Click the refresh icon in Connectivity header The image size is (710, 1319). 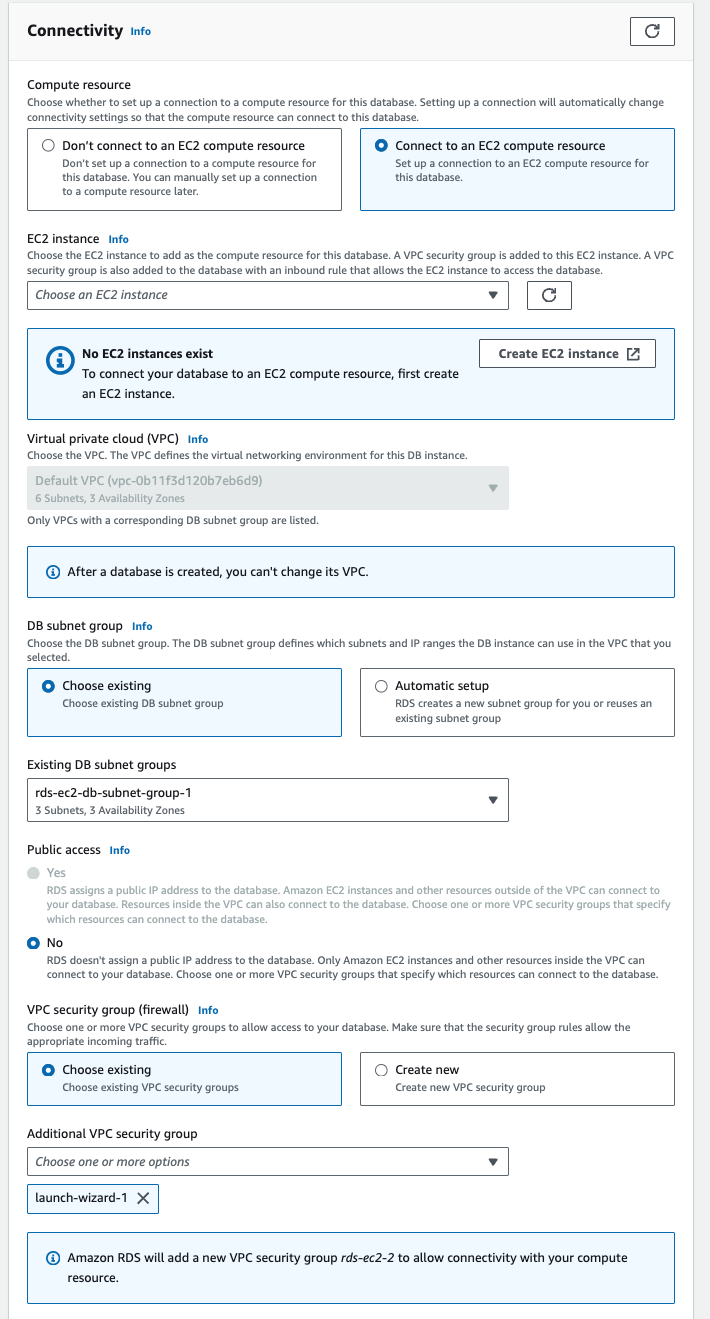651,31
